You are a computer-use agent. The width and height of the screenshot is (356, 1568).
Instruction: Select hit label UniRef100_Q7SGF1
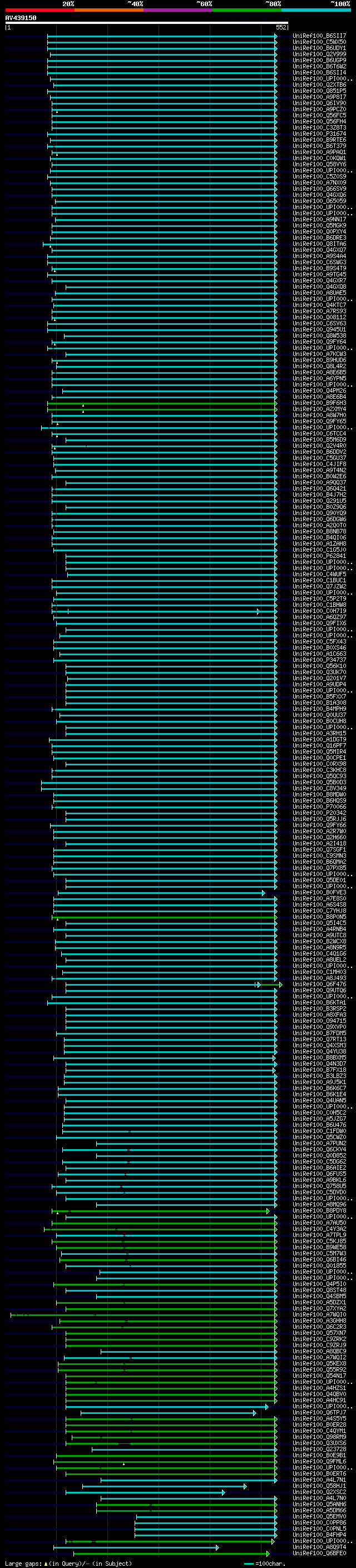319,850
